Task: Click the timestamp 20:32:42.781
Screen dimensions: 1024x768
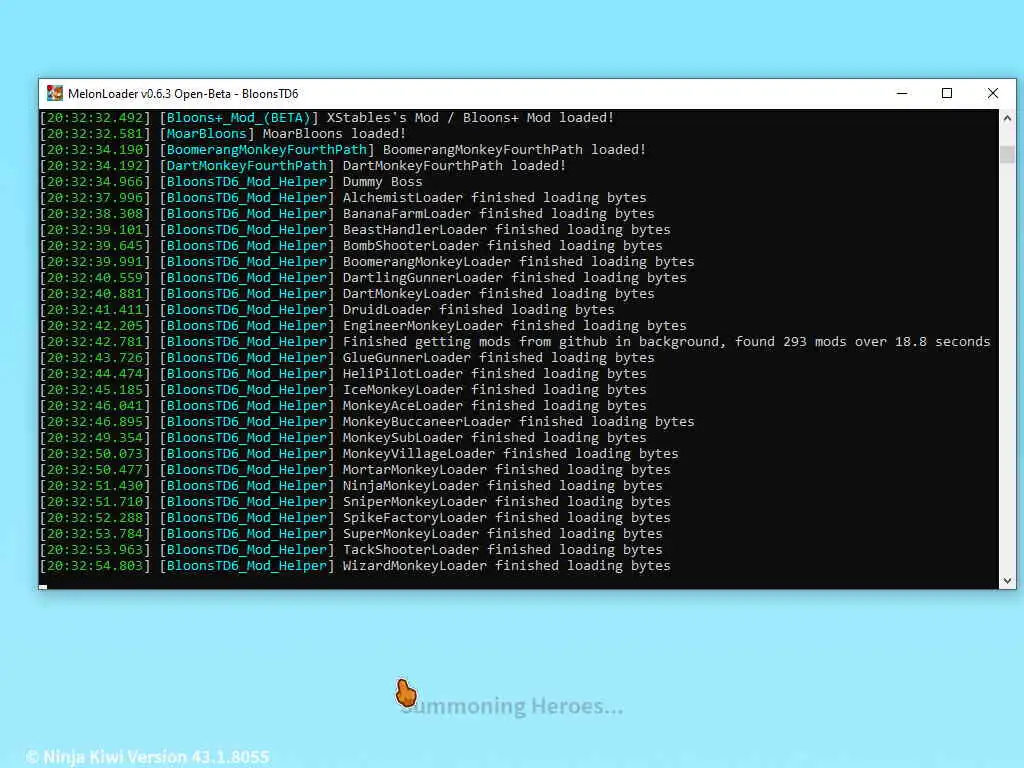Action: 95,342
